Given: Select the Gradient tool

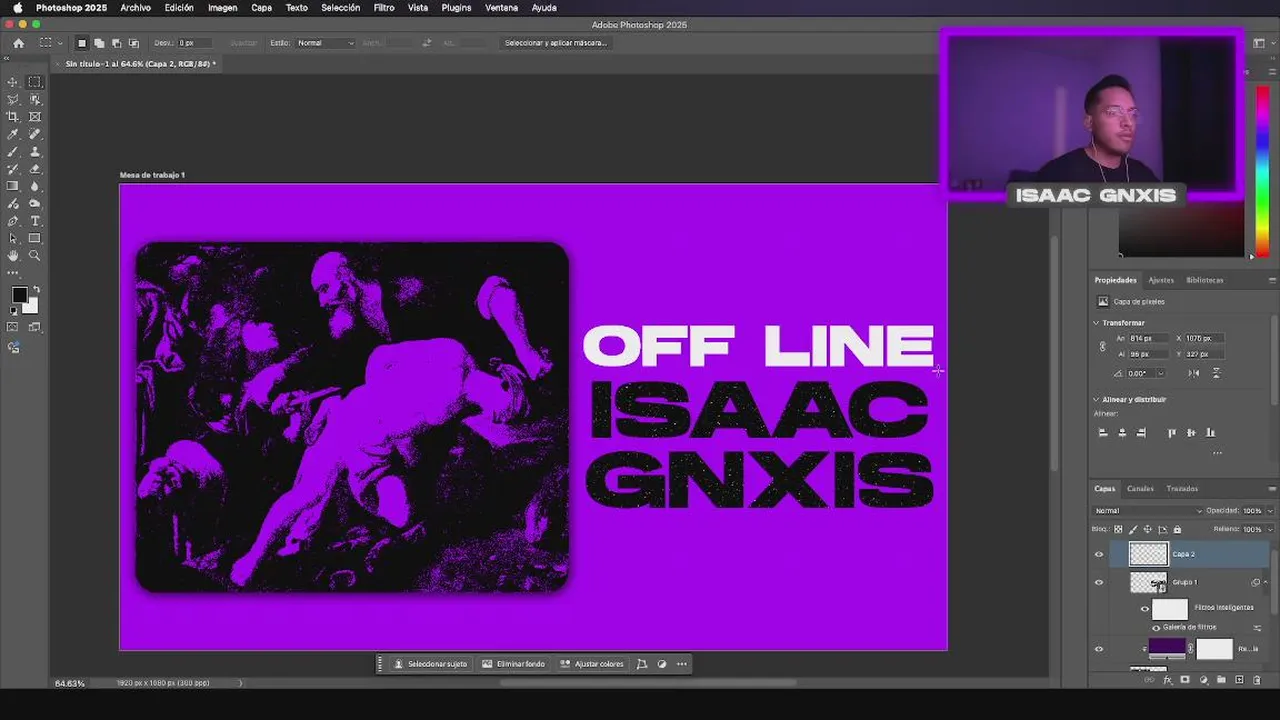Looking at the screenshot, I should point(13,186).
